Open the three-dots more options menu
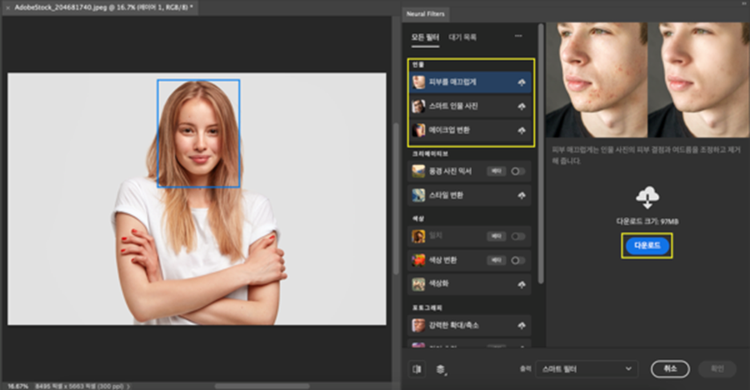The height and width of the screenshot is (390, 750). tap(518, 36)
